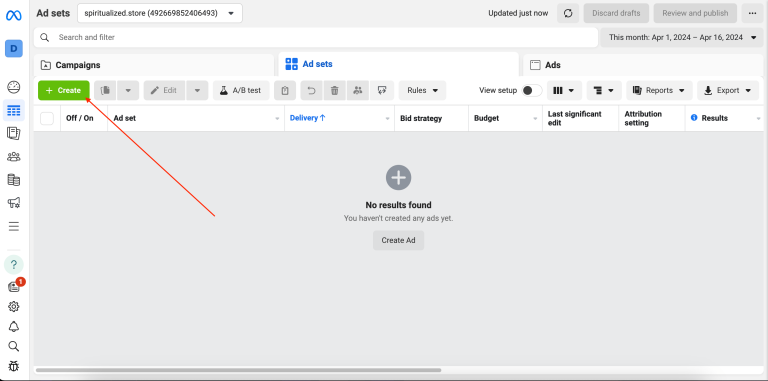Click the Search magnifier in sidebar
The image size is (768, 381).
14,346
